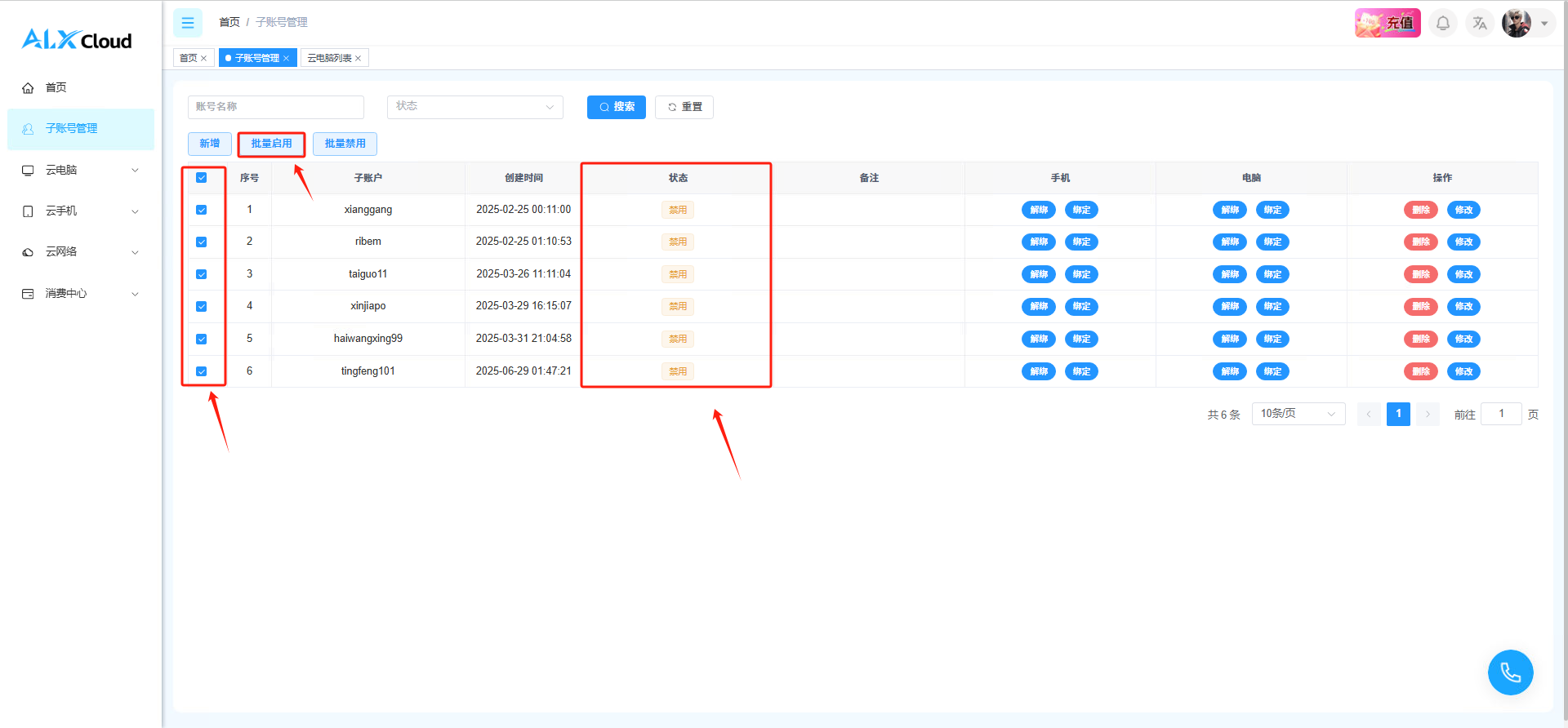Click the recharge banner icon
The height and width of the screenshot is (728, 1568).
tap(1387, 23)
